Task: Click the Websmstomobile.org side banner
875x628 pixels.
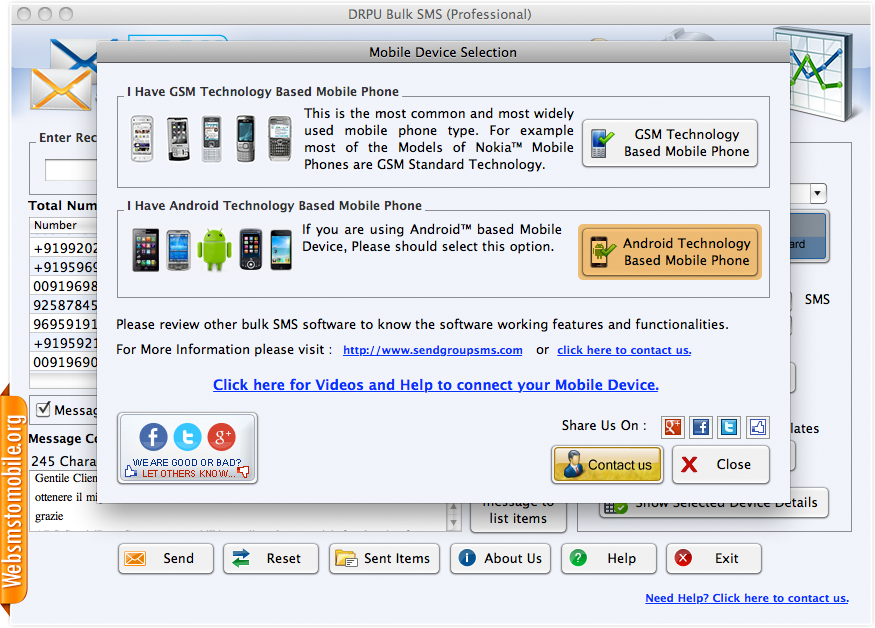Action: pyautogui.click(x=13, y=501)
